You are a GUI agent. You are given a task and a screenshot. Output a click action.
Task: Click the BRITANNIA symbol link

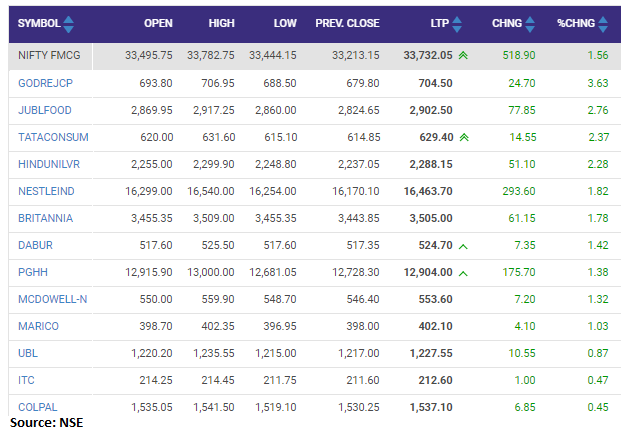[45, 217]
